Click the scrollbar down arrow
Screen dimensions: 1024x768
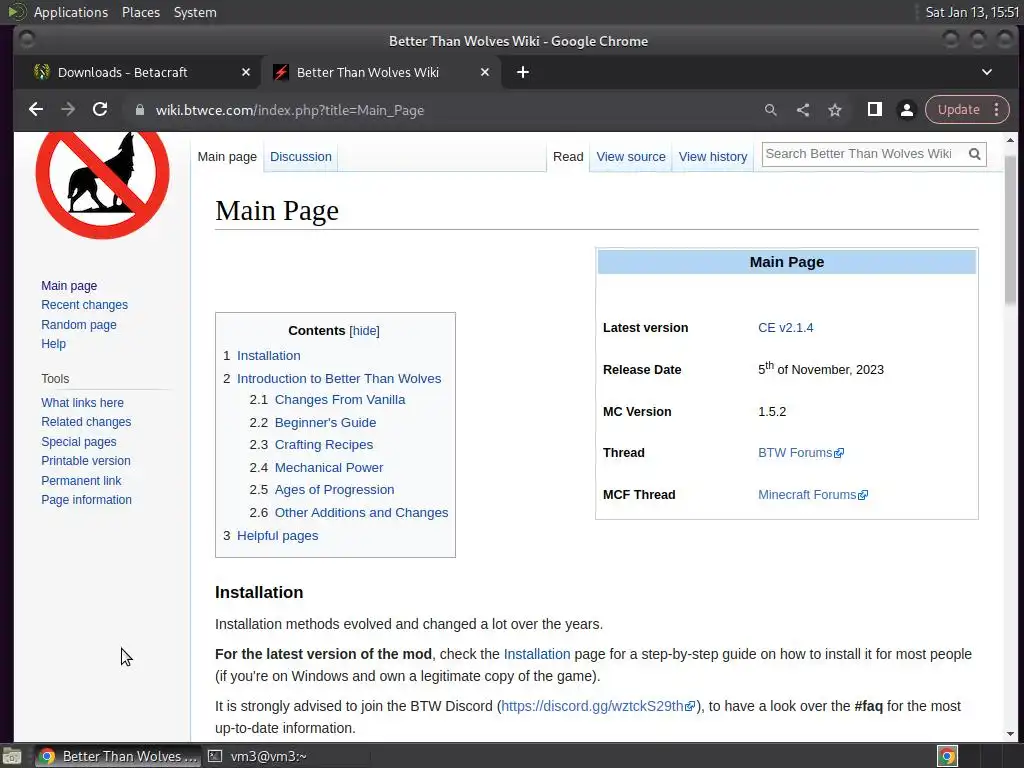pyautogui.click(x=1010, y=734)
